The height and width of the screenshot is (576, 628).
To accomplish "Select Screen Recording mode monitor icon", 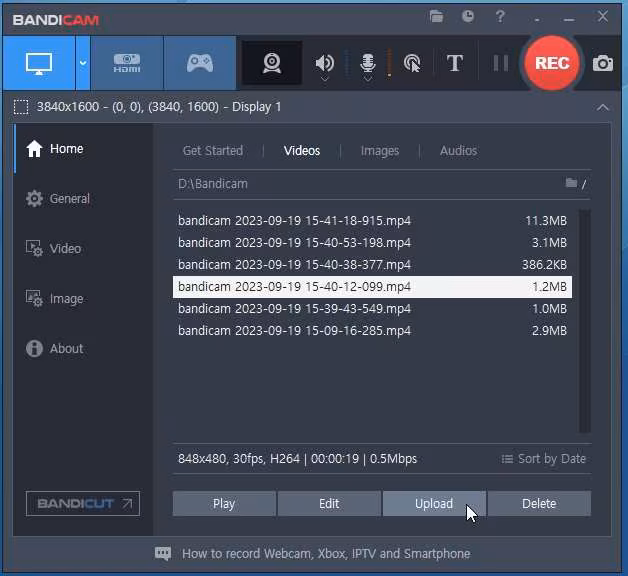I will 39,63.
